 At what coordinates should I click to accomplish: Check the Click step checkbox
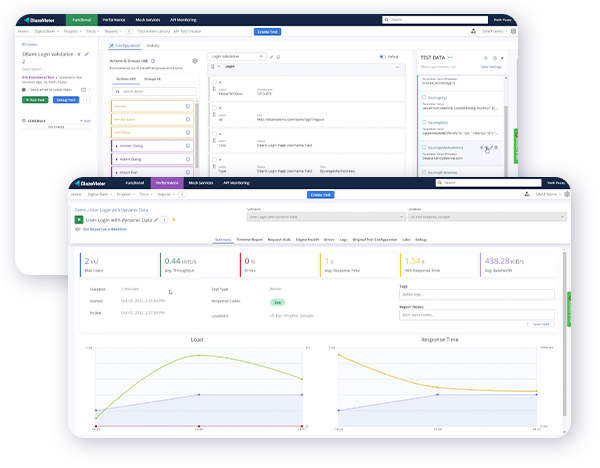point(214,134)
